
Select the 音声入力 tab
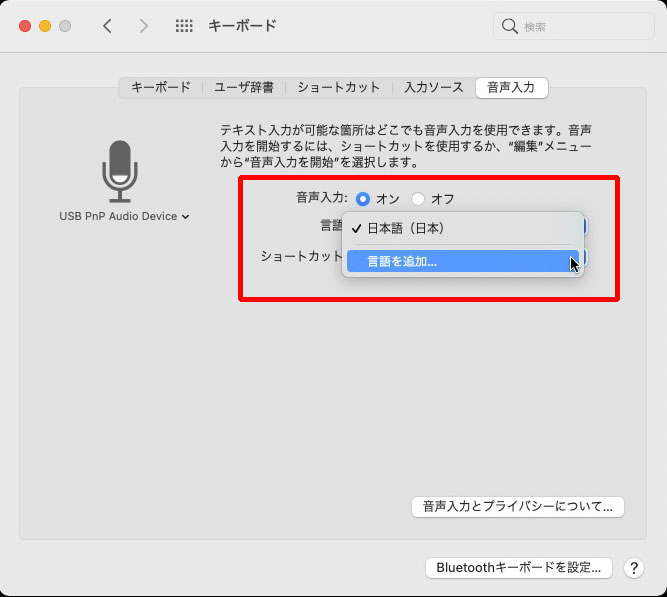pos(511,88)
